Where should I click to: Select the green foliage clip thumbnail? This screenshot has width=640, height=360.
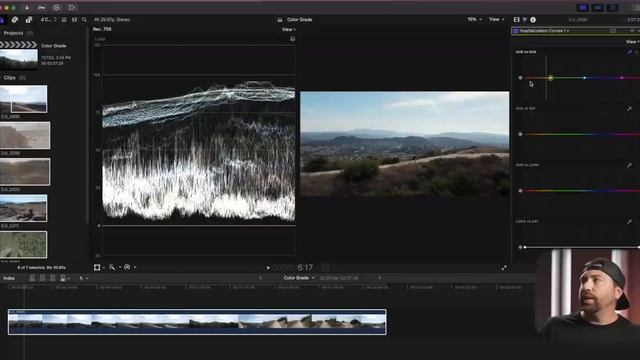tap(23, 245)
